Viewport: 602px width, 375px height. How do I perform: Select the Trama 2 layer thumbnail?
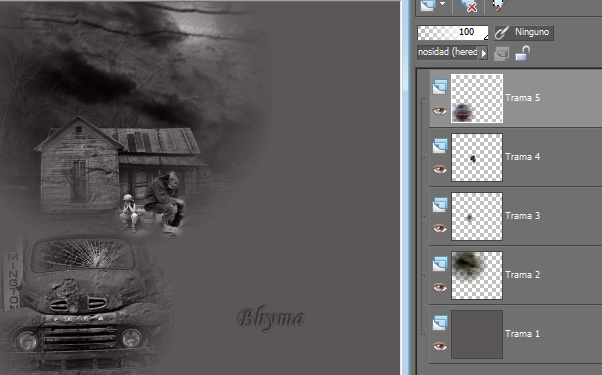click(x=477, y=275)
